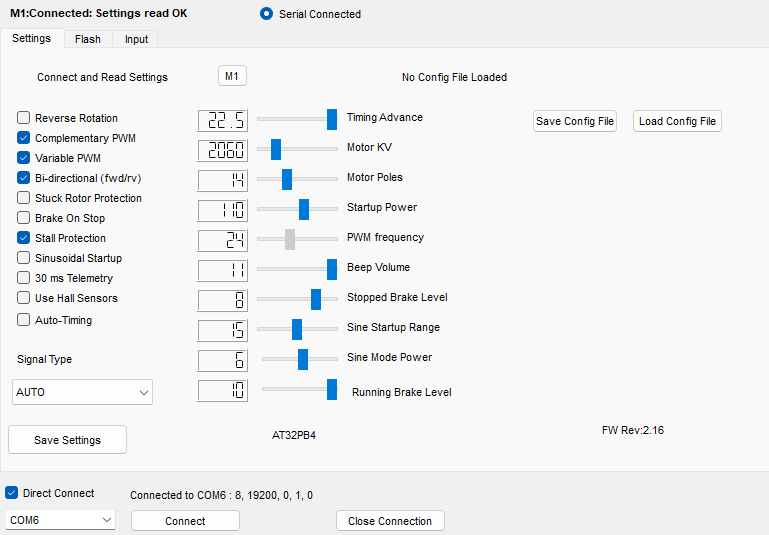
Task: Click Load Config File button
Action: pos(677,121)
